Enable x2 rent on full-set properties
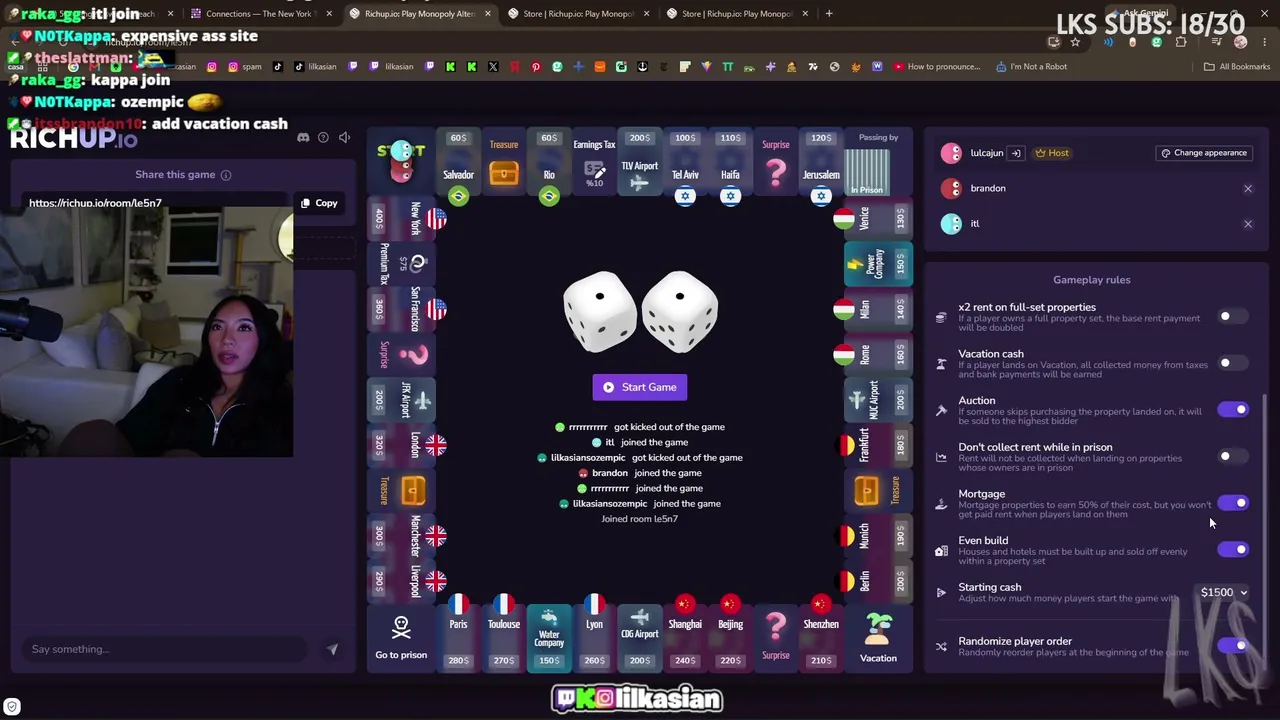The height and width of the screenshot is (720, 1280). (x=1232, y=317)
